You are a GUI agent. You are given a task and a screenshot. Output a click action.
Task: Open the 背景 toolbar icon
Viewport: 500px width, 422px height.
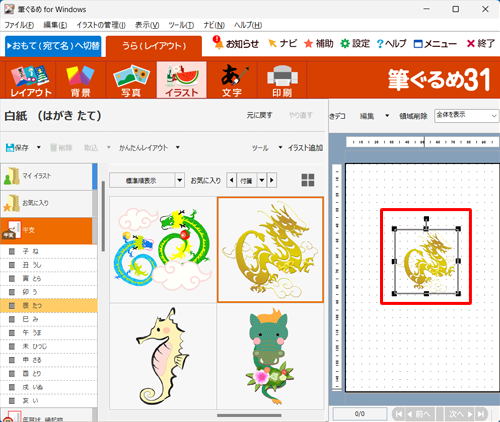pos(80,80)
